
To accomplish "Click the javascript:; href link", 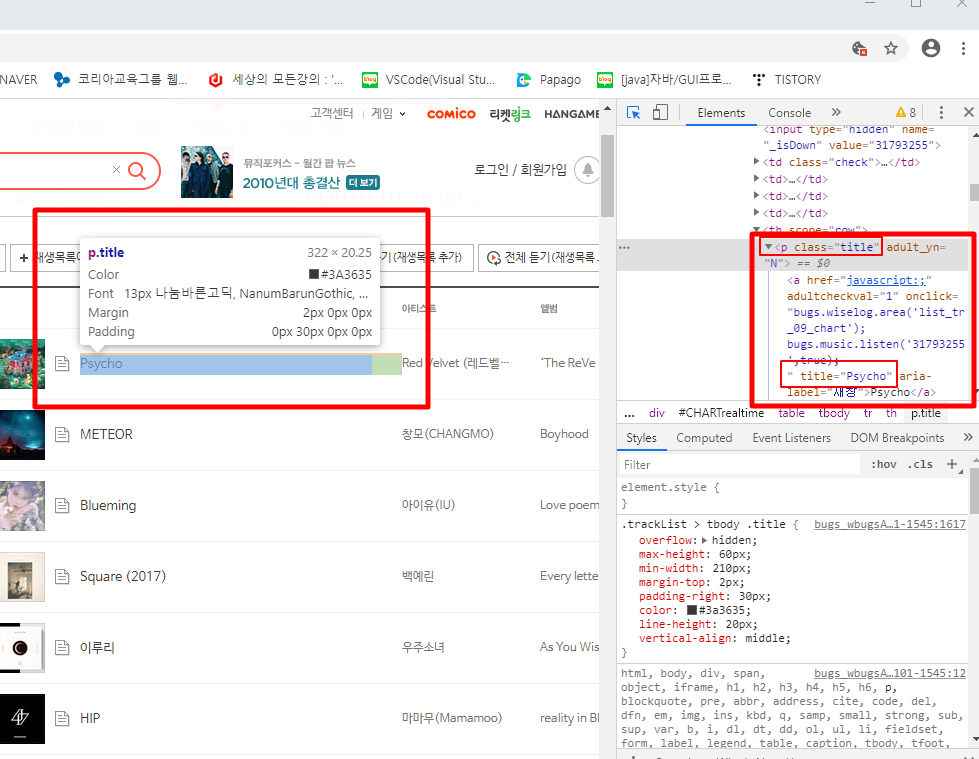I will click(x=886, y=280).
